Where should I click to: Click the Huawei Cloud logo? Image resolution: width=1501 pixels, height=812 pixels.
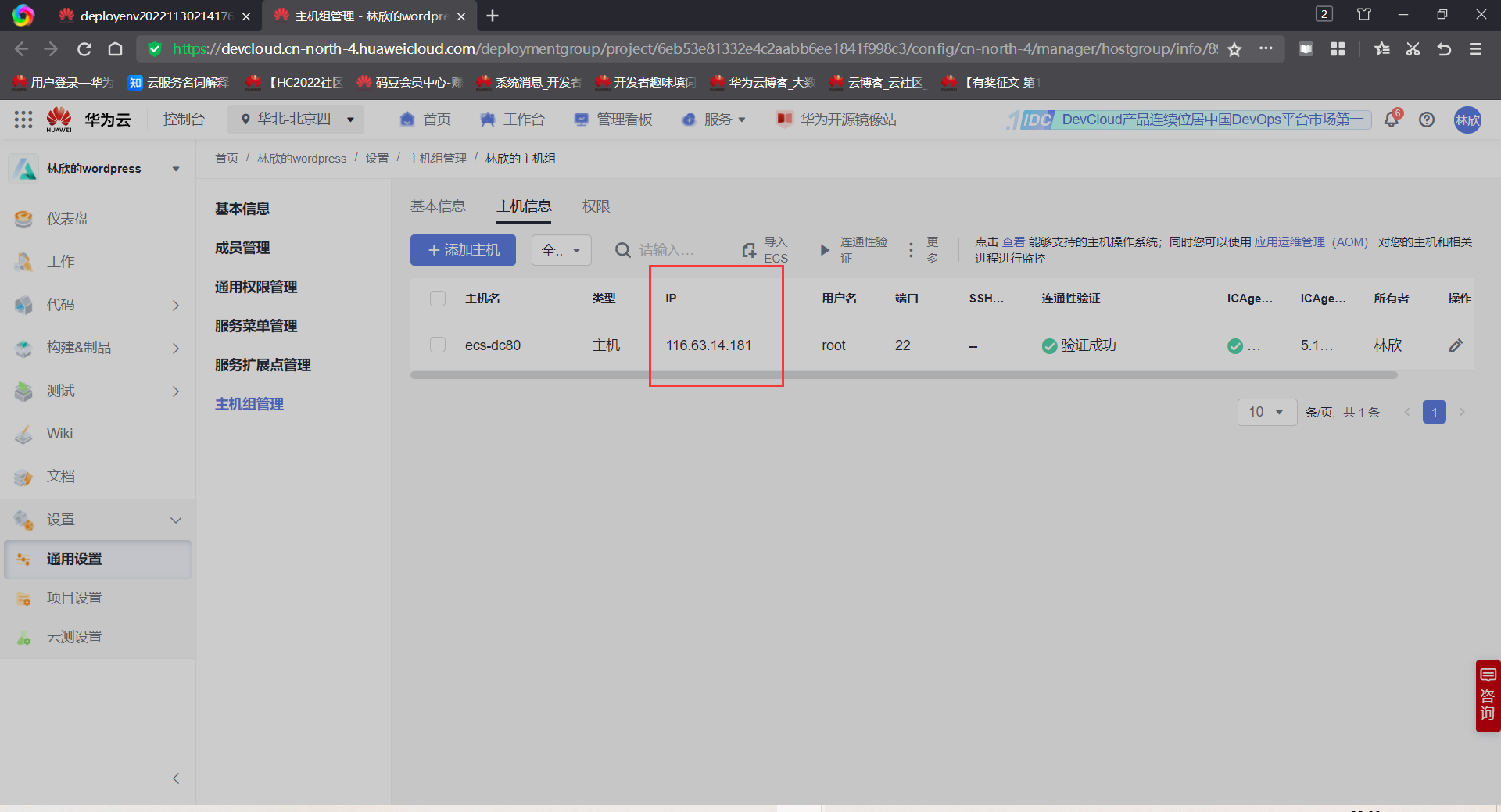tap(59, 120)
